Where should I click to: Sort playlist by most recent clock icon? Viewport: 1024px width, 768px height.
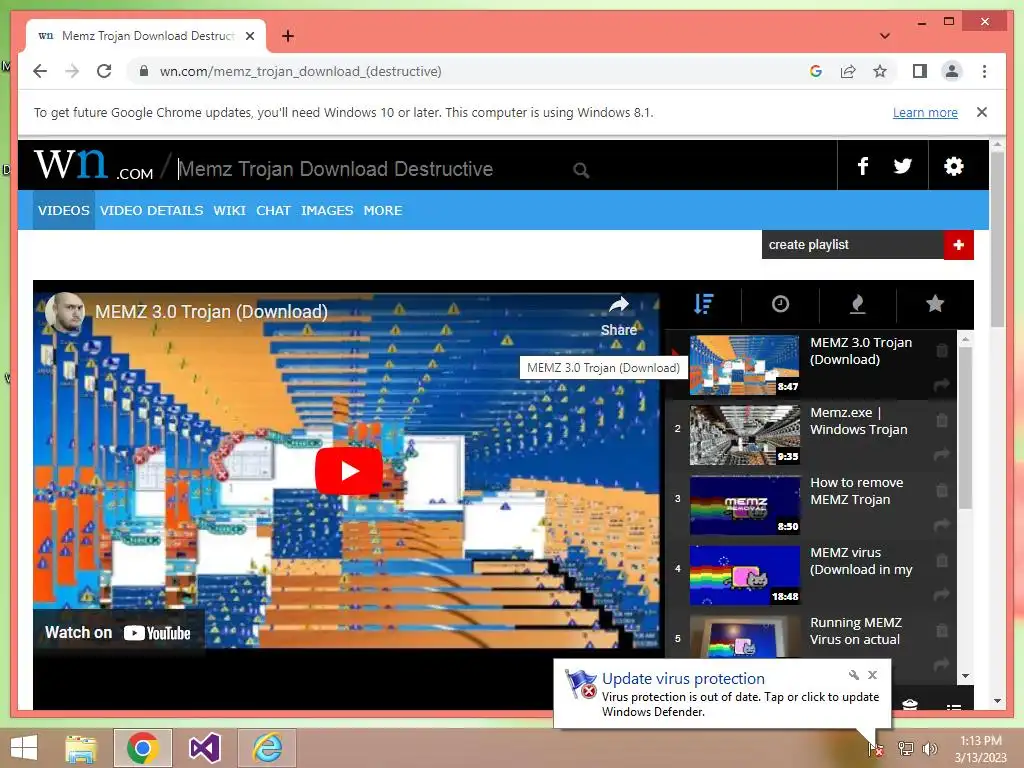coord(780,304)
